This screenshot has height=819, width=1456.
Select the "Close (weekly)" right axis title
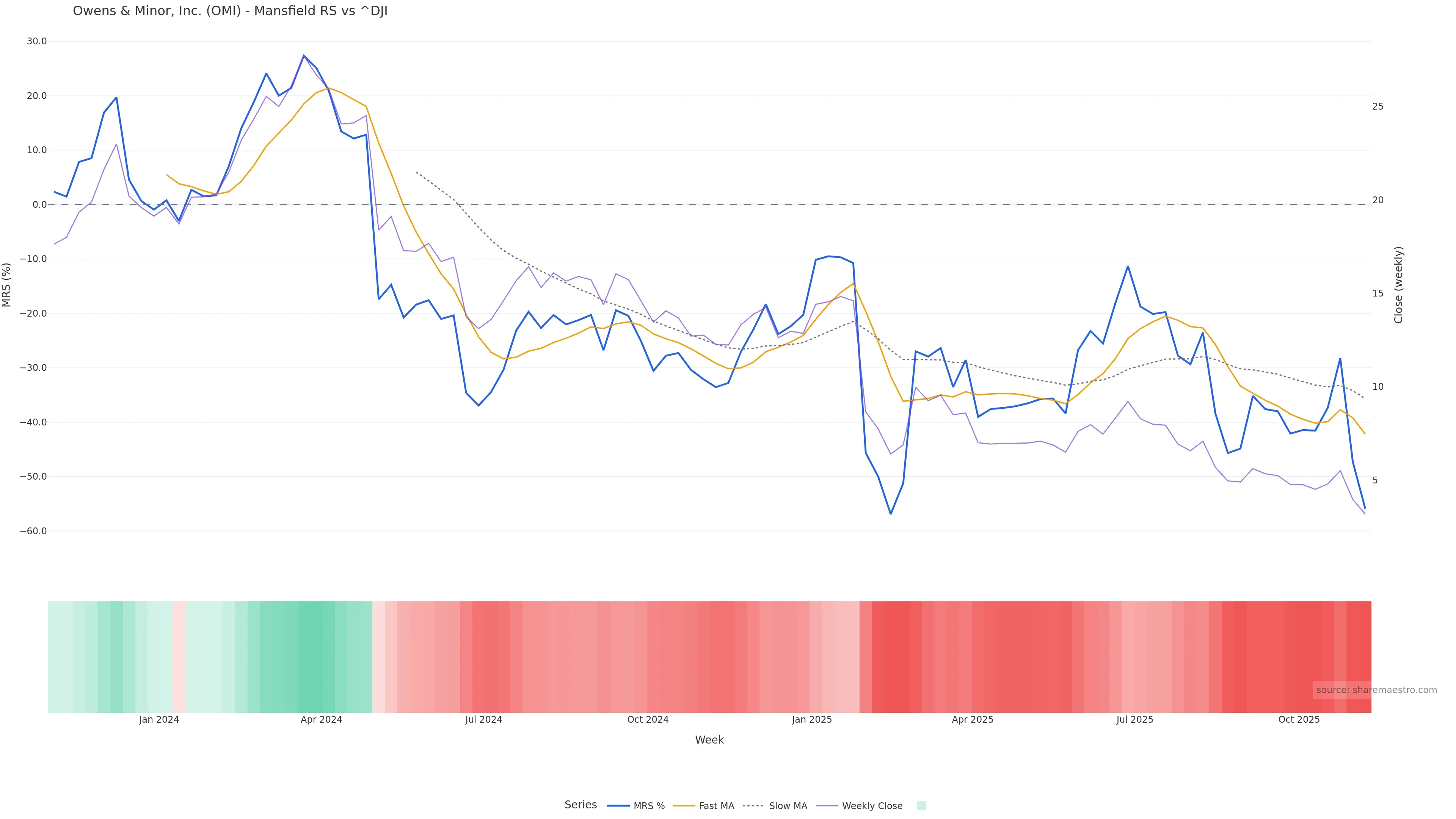coord(1398,285)
